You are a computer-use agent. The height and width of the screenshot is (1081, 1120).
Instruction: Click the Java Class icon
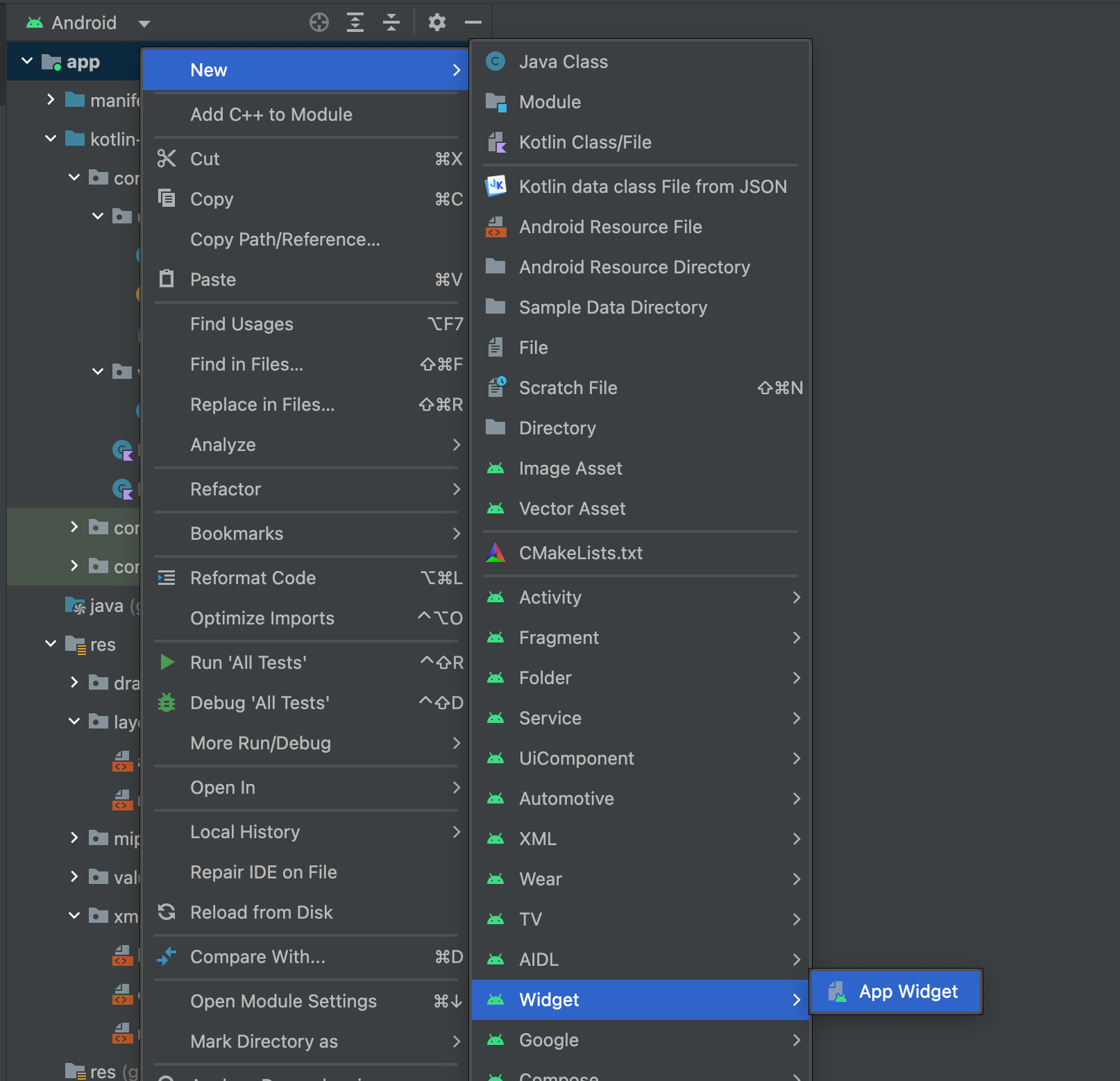click(495, 62)
